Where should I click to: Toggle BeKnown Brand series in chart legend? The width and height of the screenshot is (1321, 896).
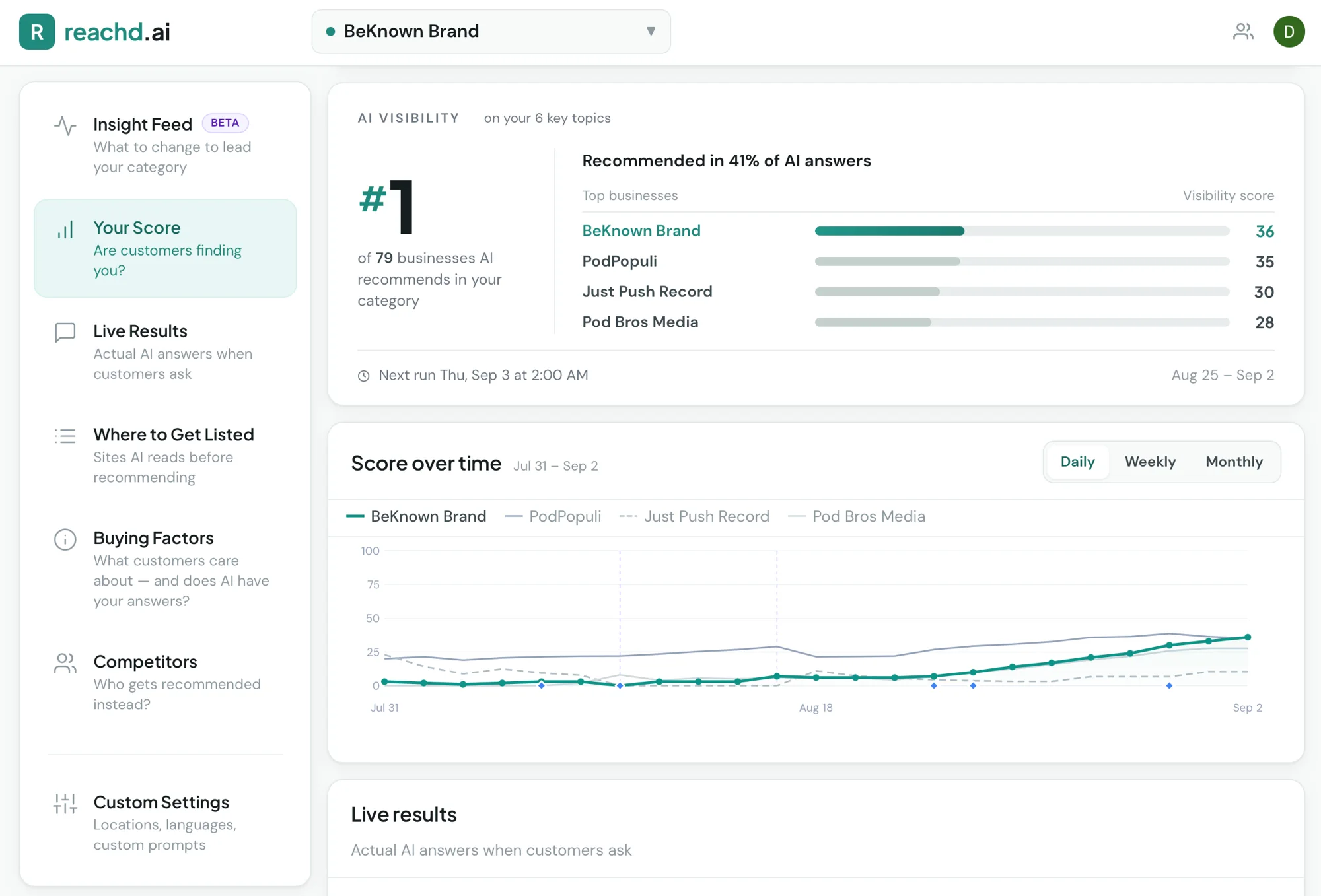point(416,516)
